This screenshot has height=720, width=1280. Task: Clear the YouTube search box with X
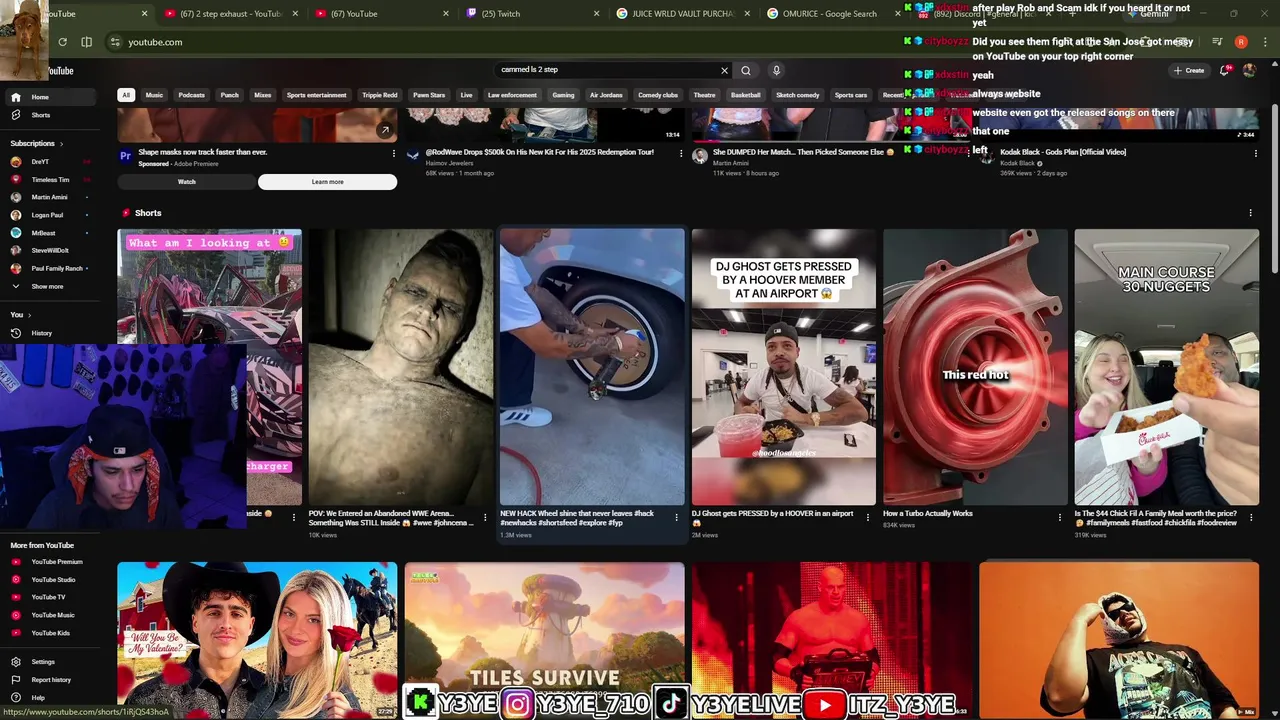[x=724, y=70]
